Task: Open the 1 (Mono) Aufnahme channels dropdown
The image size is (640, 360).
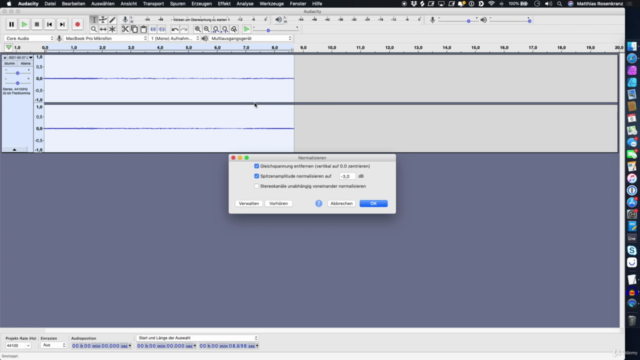Action: pos(175,38)
